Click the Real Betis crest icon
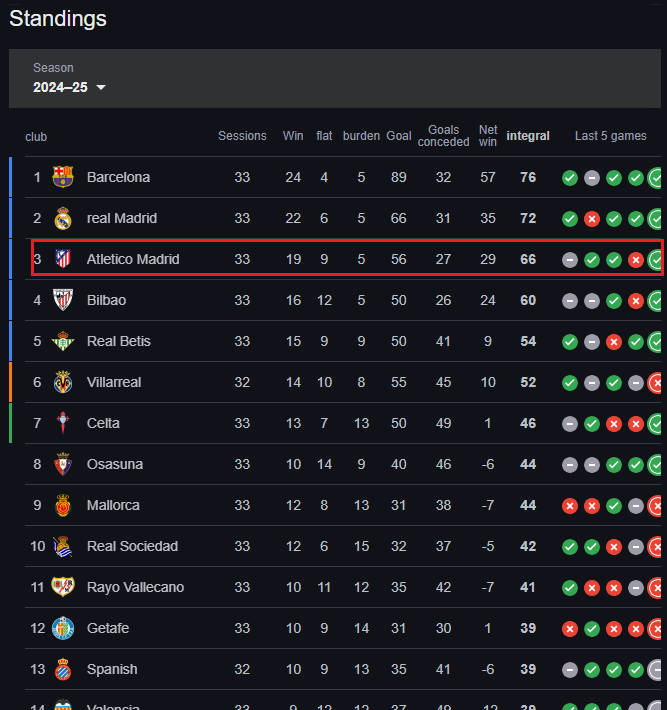 point(62,341)
